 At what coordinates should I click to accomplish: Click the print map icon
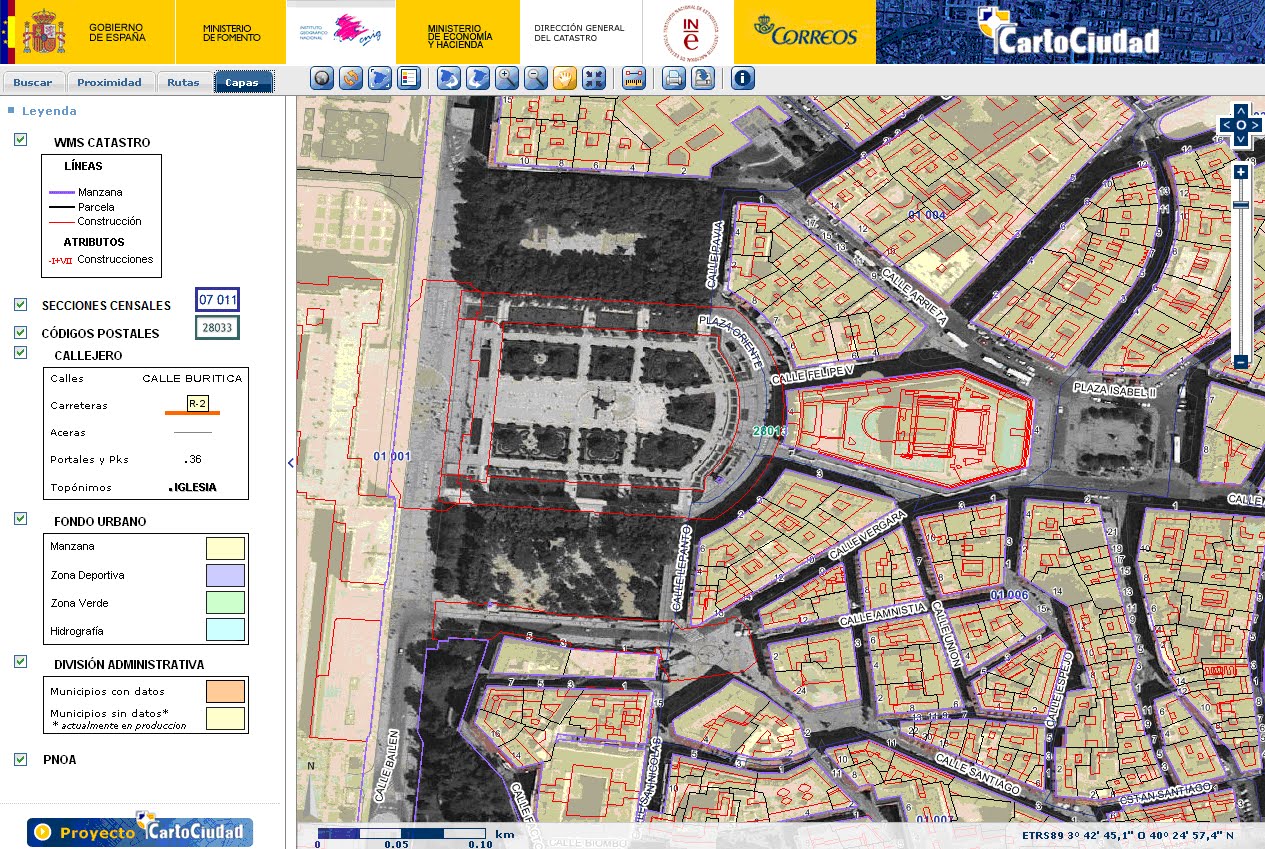(x=673, y=78)
